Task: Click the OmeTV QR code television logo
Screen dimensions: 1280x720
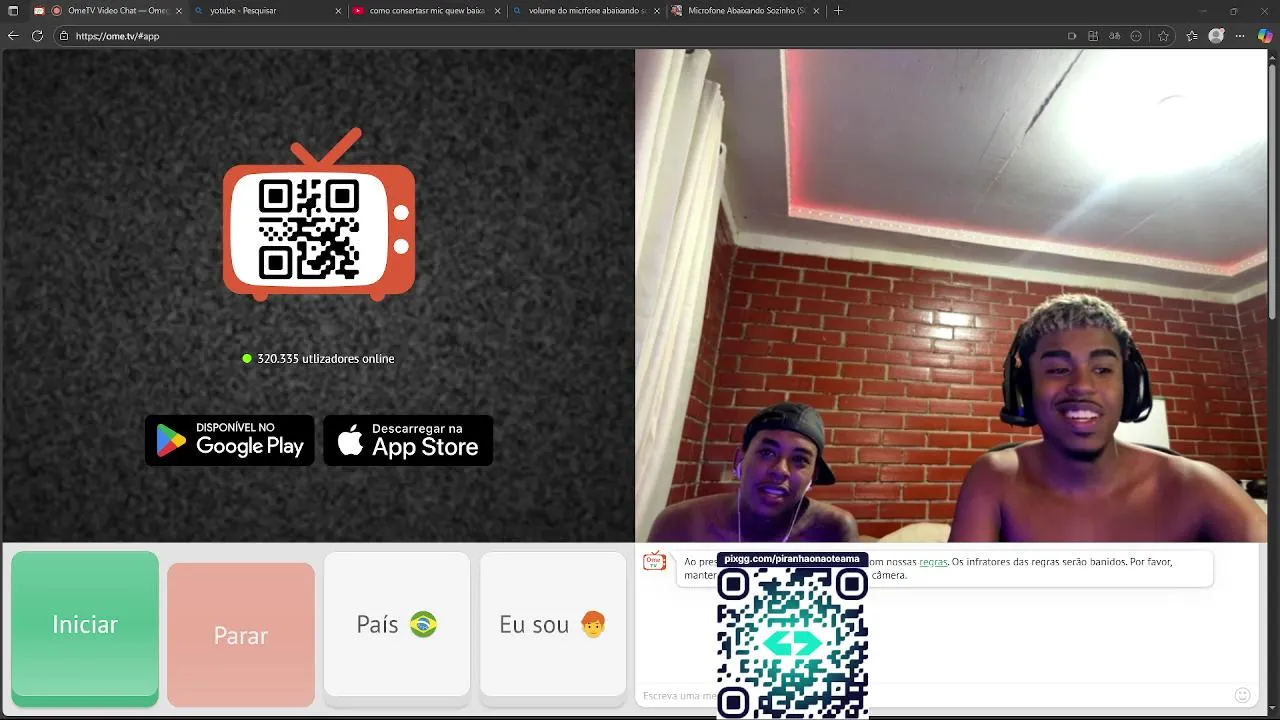Action: click(319, 215)
